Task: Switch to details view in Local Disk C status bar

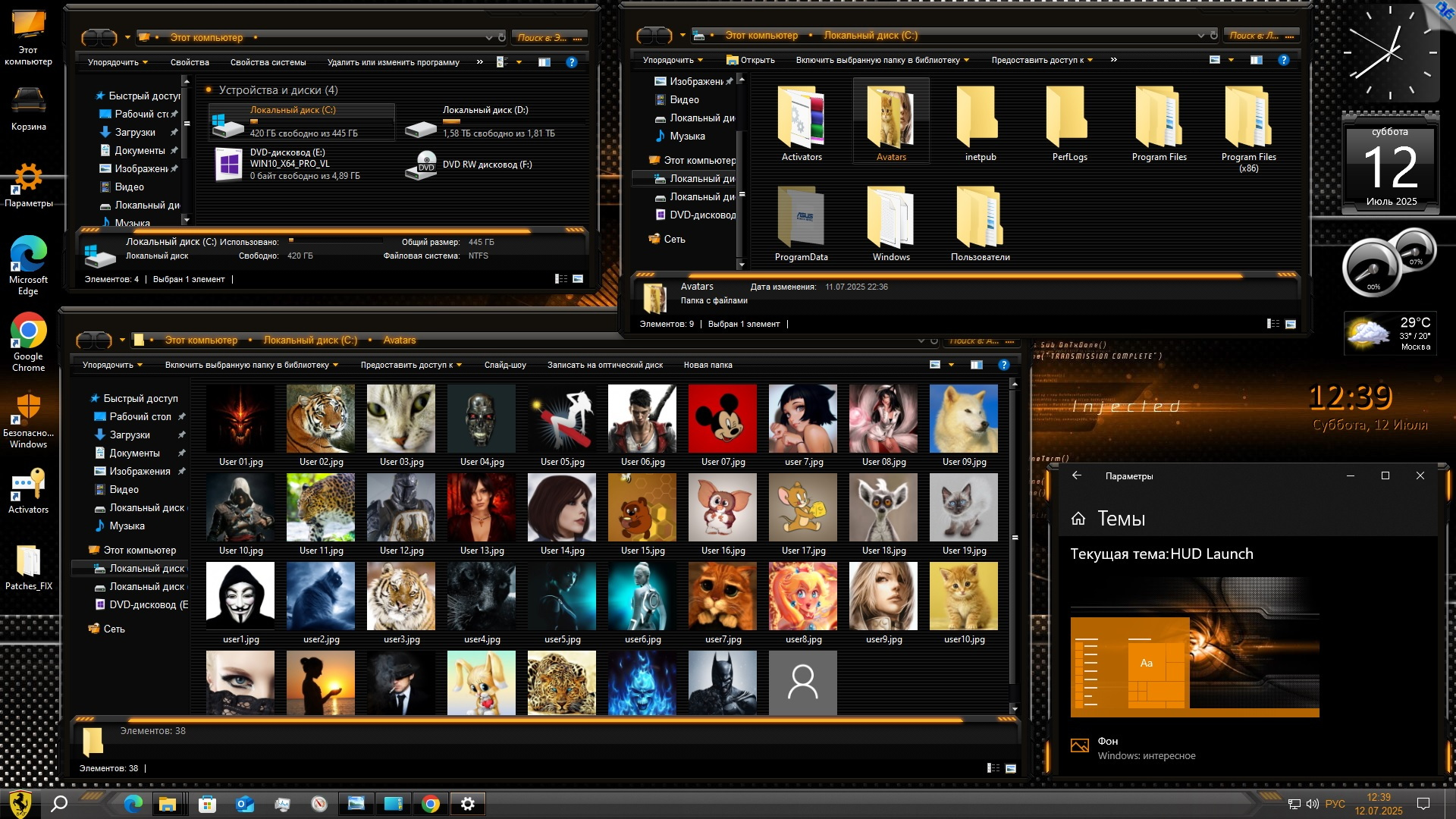Action: pyautogui.click(x=1272, y=324)
